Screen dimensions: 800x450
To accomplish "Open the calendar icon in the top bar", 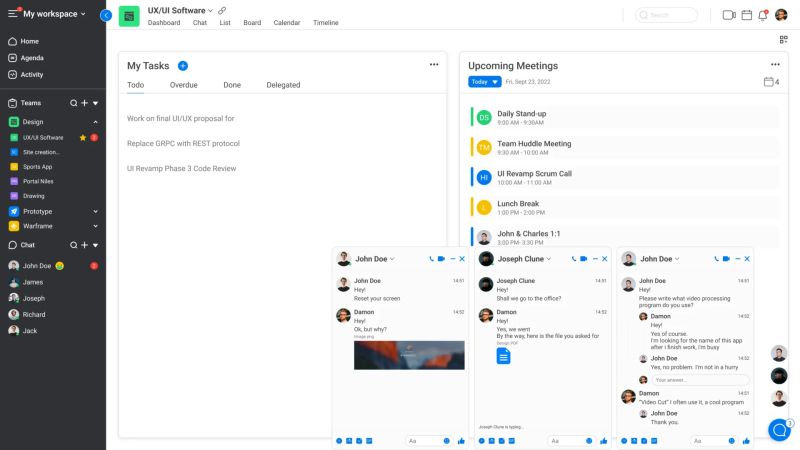I will [x=746, y=15].
